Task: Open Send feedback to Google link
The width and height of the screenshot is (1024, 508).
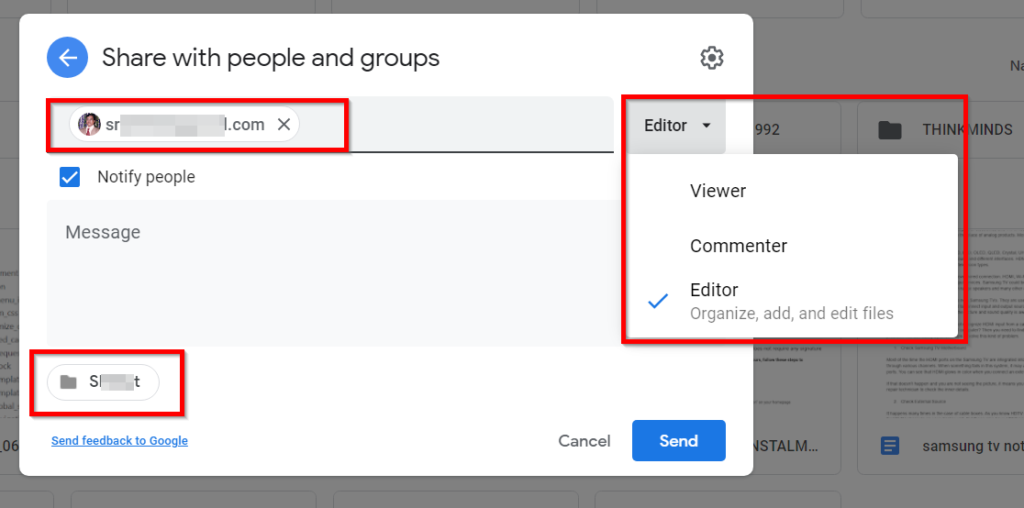Action: click(120, 441)
